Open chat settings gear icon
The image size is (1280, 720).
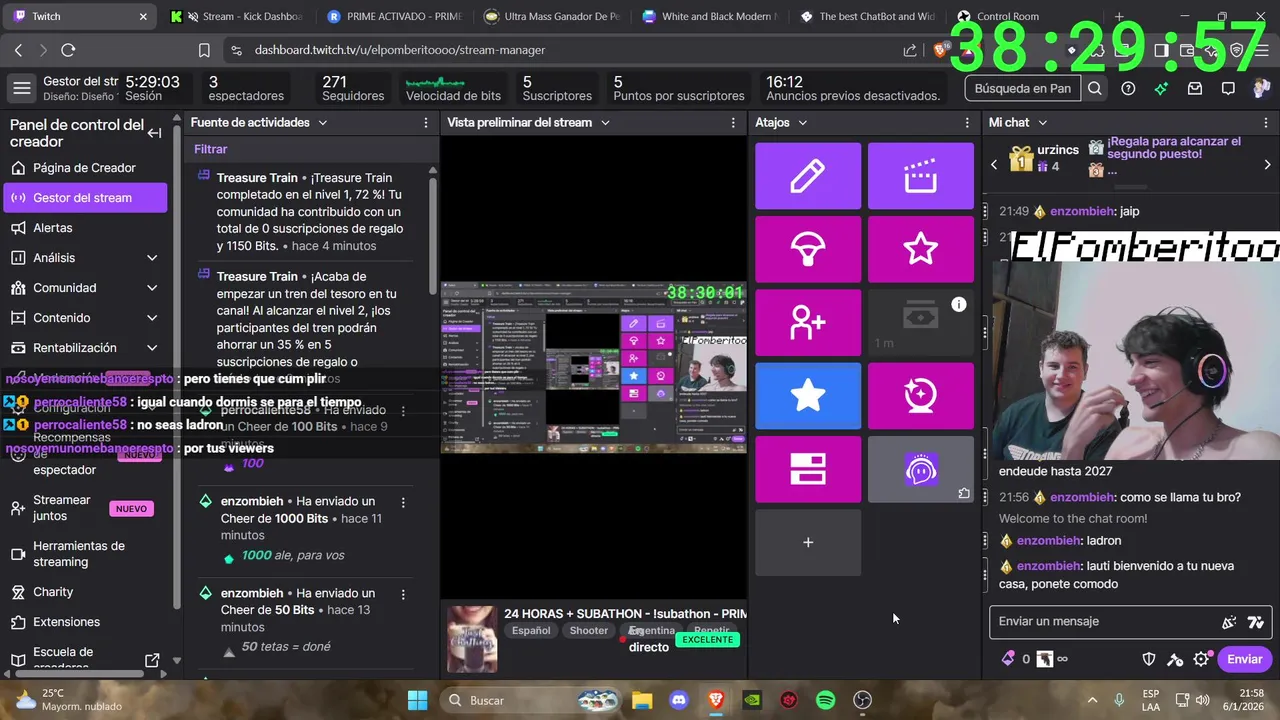[x=1202, y=659]
